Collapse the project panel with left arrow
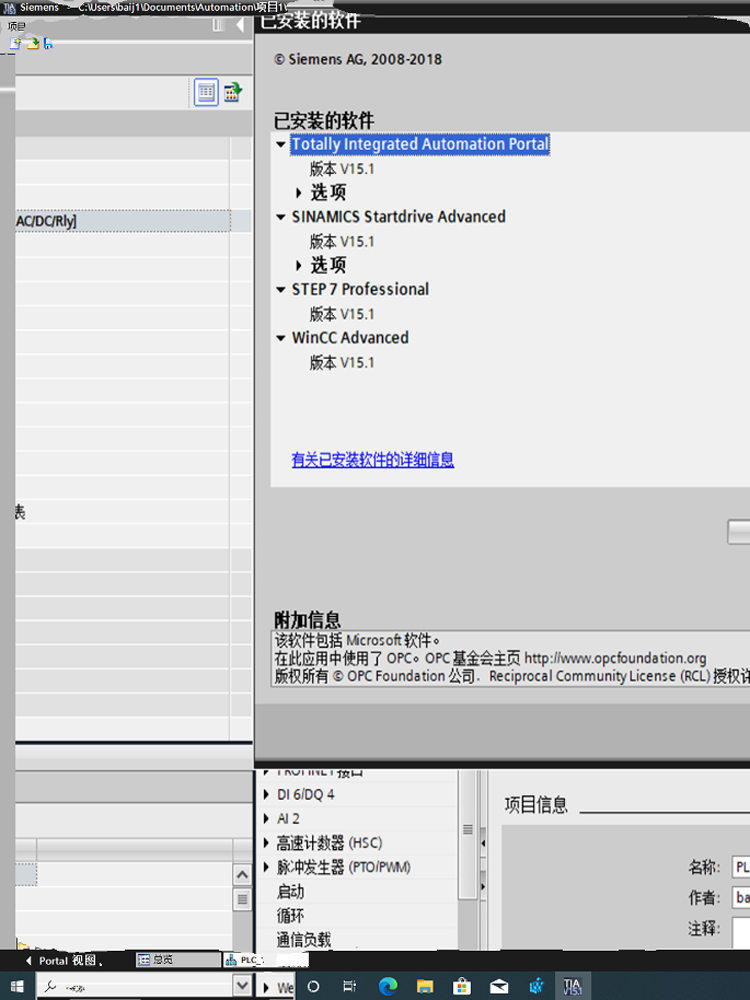 (240, 25)
